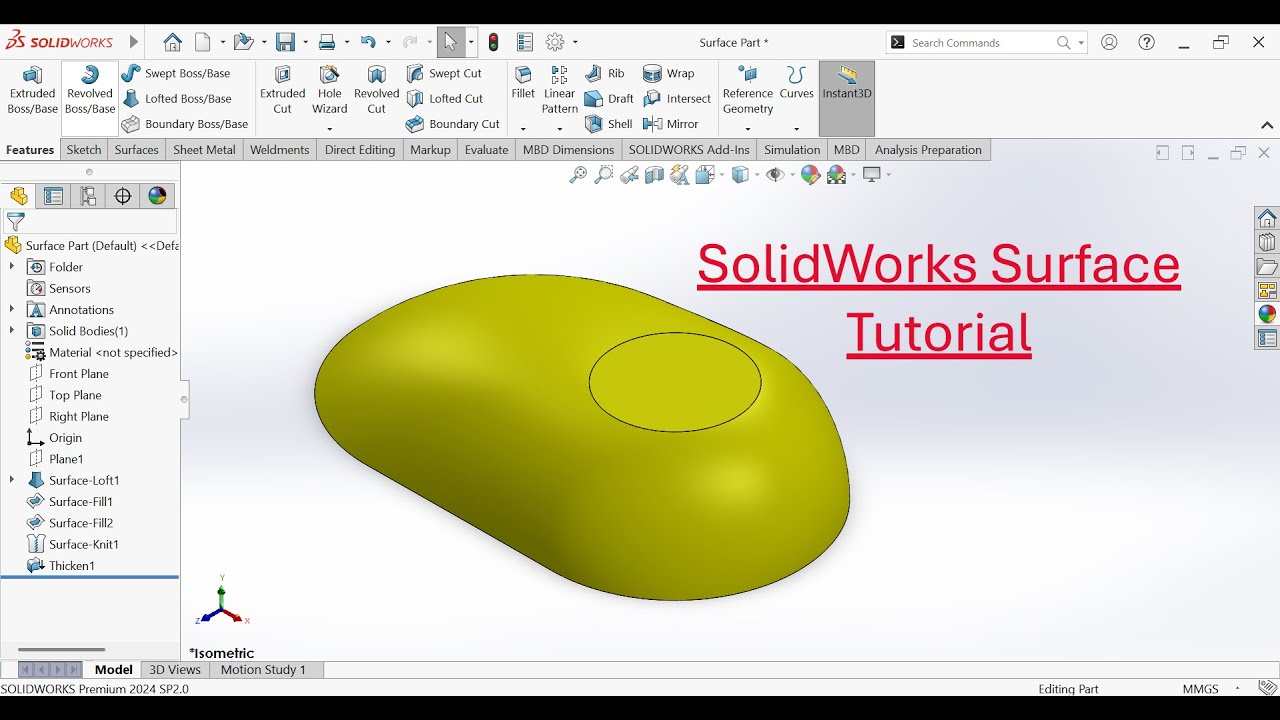The width and height of the screenshot is (1280, 720).
Task: Switch to 3D Views tab
Action: click(175, 670)
